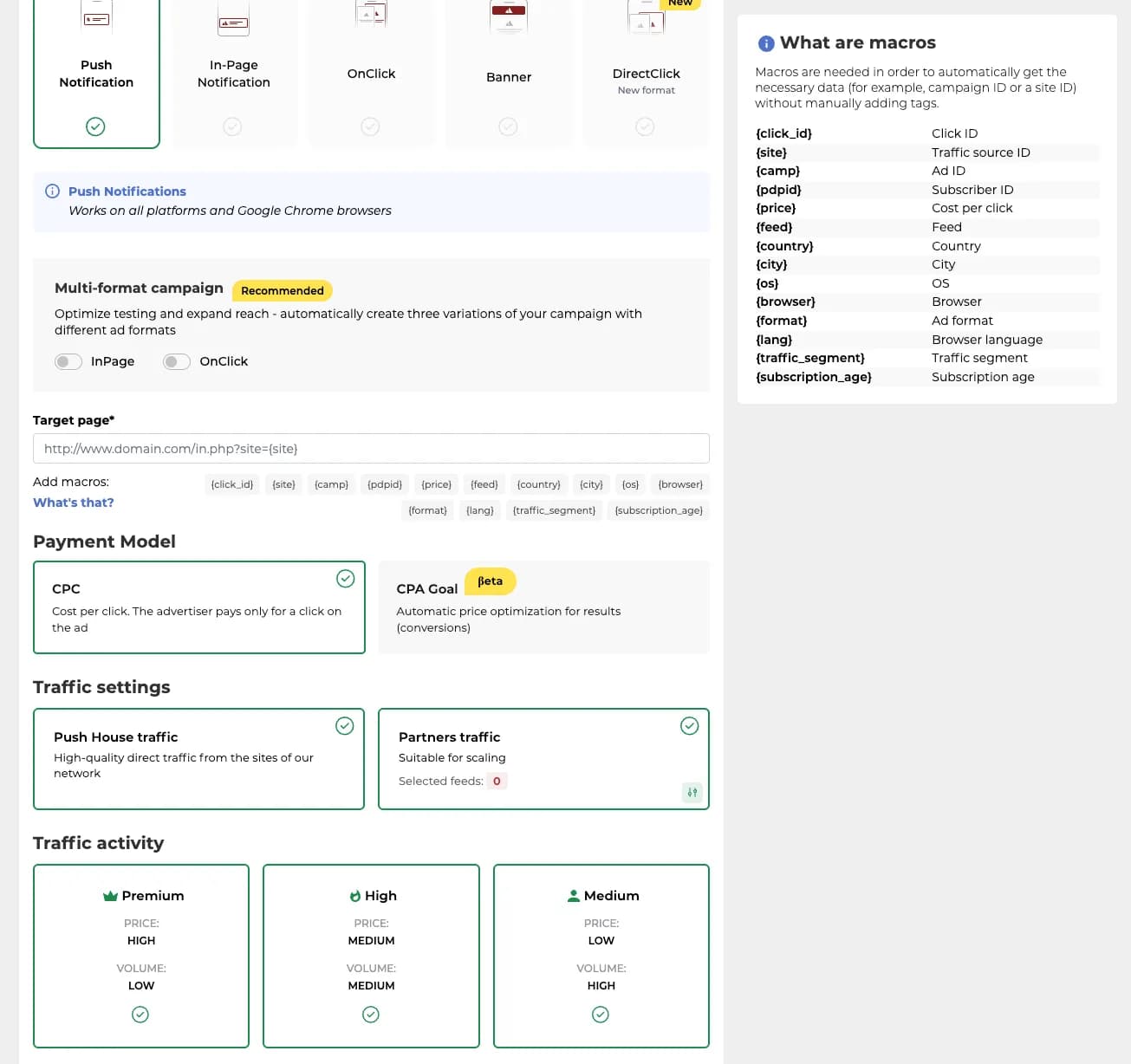
Task: Toggle the Partners traffic card
Action: [544, 759]
